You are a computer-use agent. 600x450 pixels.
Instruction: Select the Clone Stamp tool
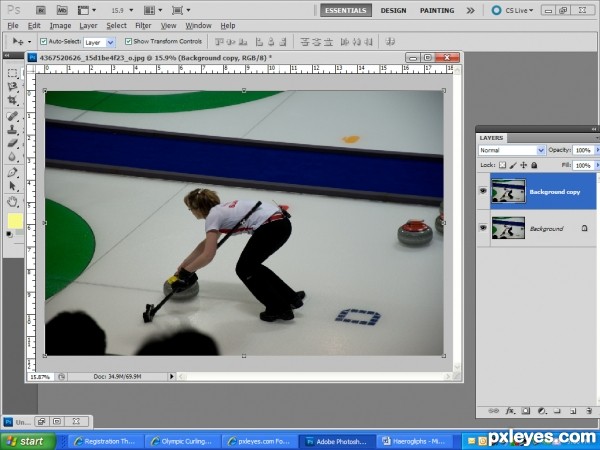(13, 129)
